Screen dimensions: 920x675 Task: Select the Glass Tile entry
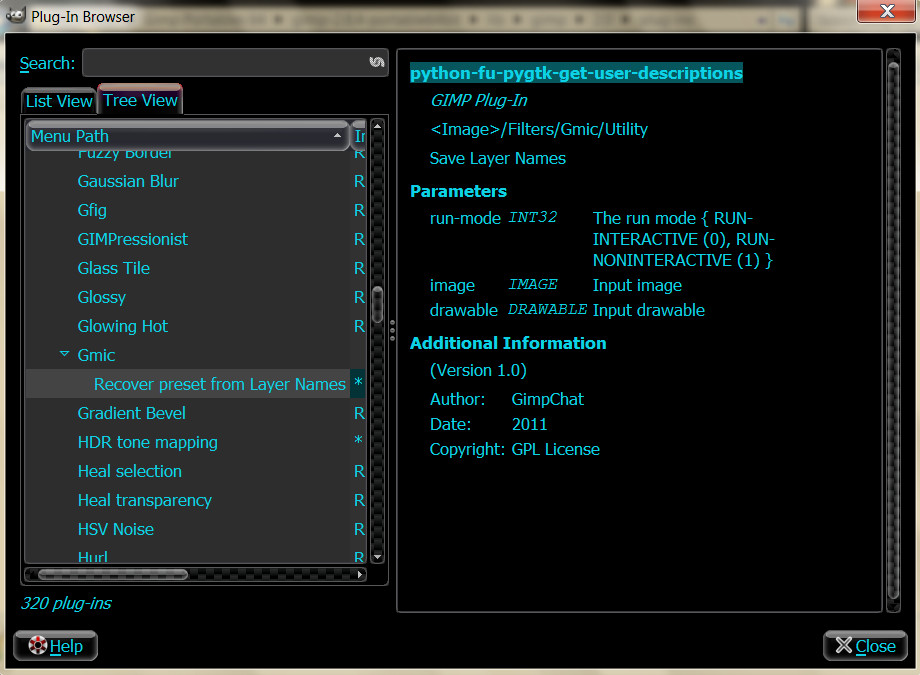click(114, 268)
